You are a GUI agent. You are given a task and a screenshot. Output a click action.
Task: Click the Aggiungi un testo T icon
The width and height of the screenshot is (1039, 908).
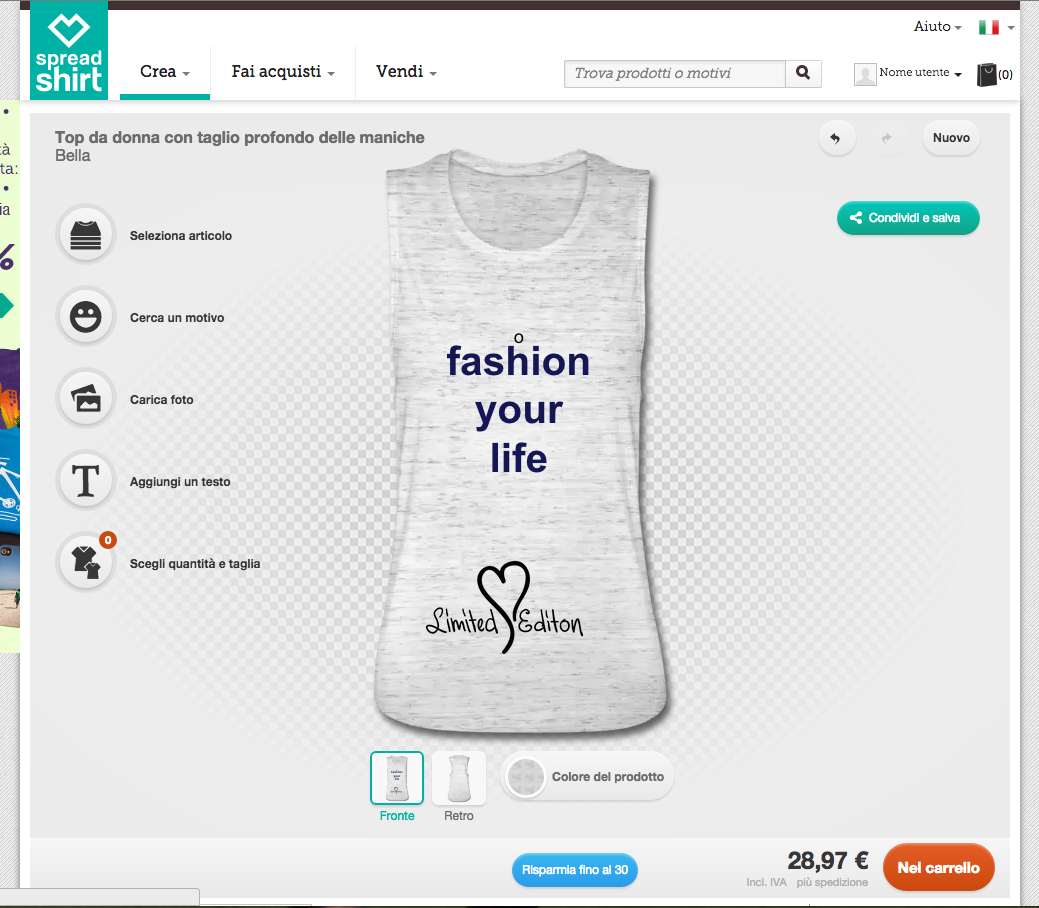pyautogui.click(x=87, y=481)
